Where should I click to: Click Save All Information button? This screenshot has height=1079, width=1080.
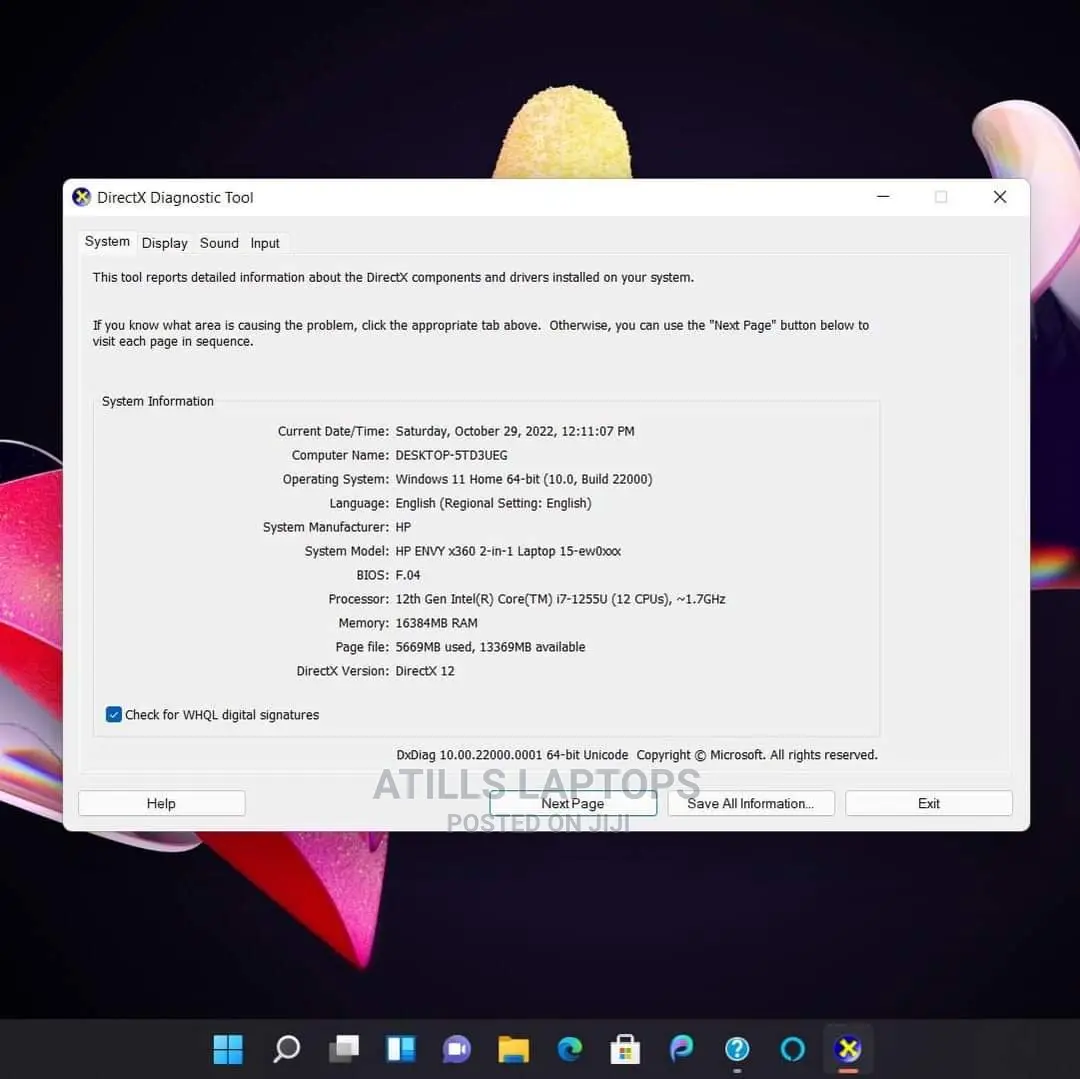tap(751, 804)
